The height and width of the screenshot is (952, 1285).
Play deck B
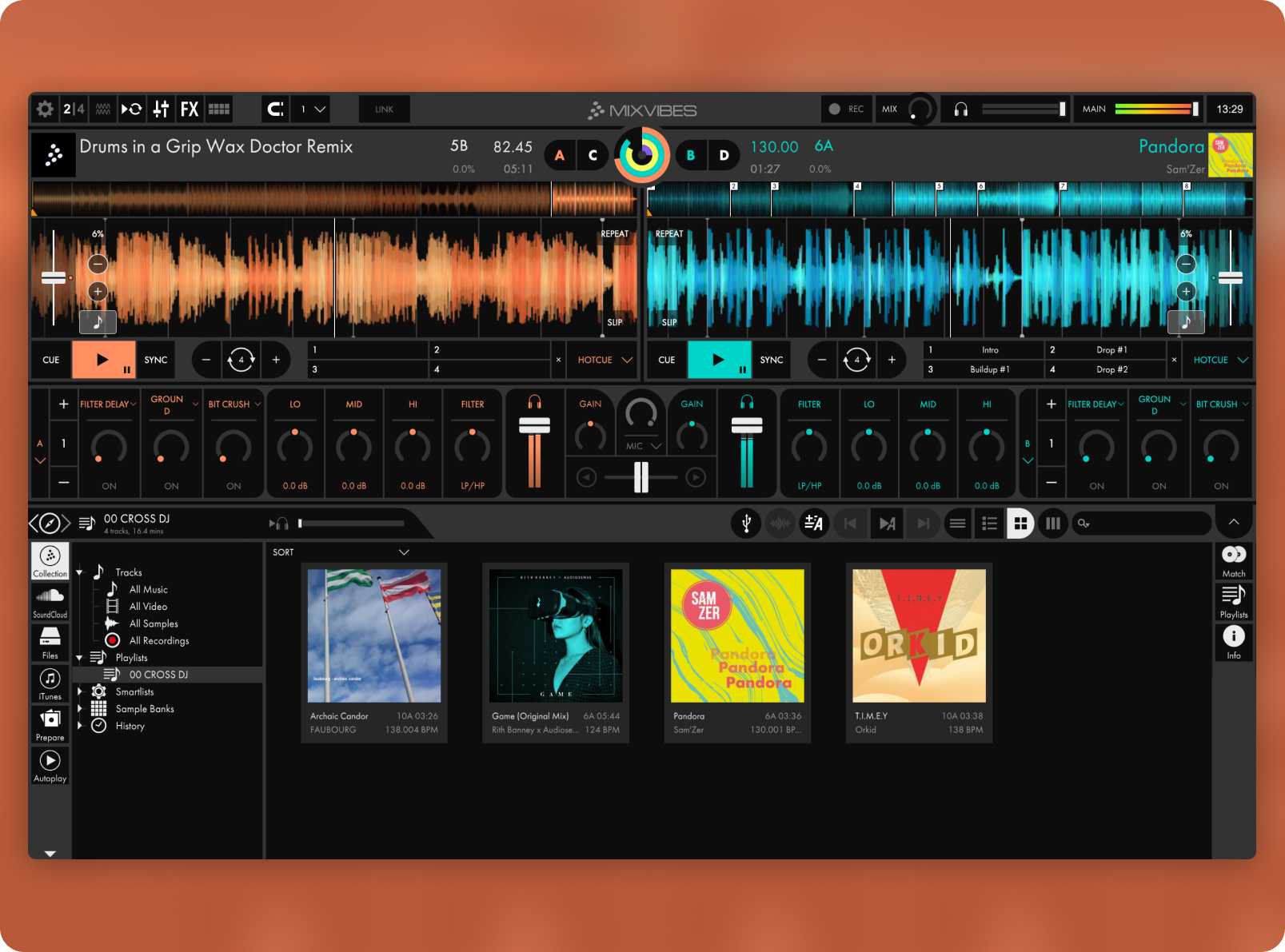(719, 360)
